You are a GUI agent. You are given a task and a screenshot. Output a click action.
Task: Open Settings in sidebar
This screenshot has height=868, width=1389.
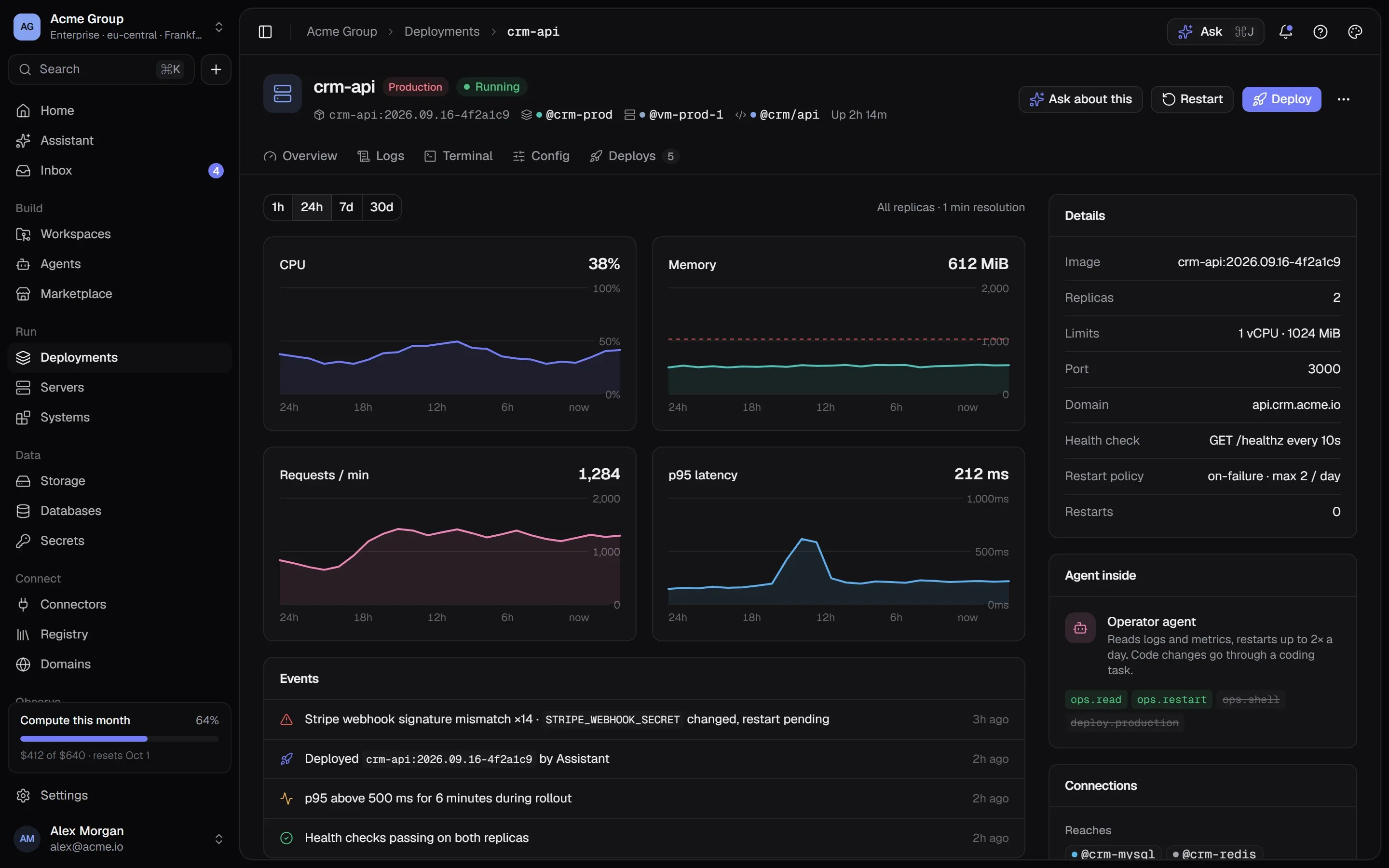[x=120, y=796]
